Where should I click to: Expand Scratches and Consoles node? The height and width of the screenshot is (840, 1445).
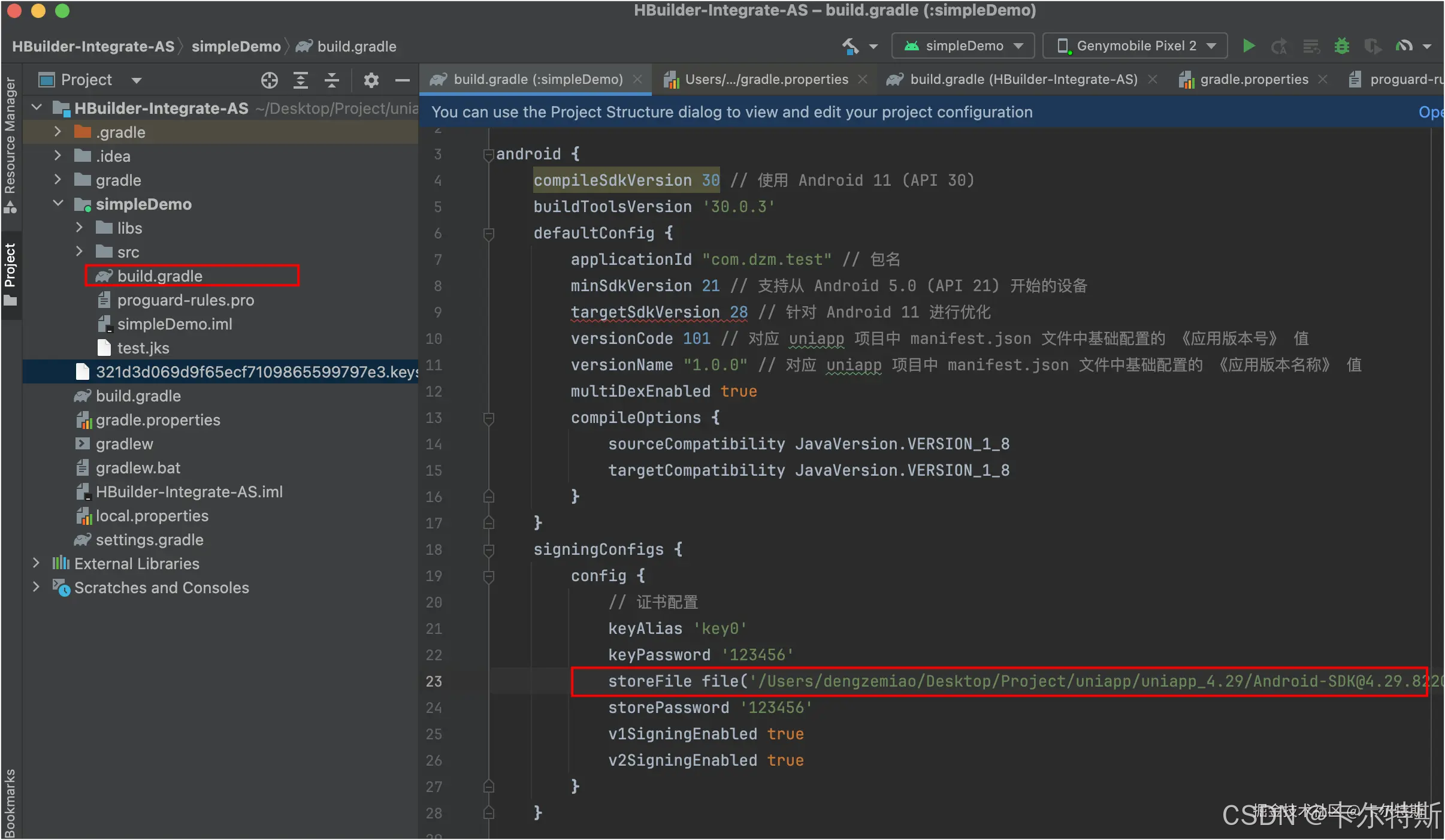(x=37, y=587)
